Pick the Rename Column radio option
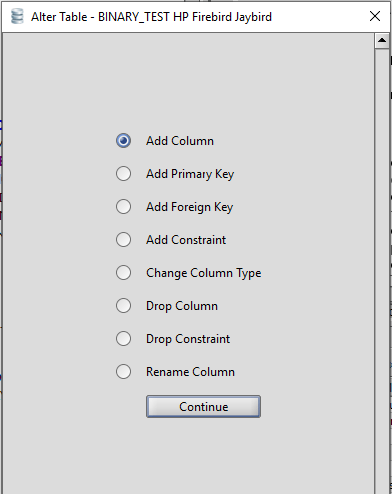The height and width of the screenshot is (494, 392). pyautogui.click(x=123, y=372)
